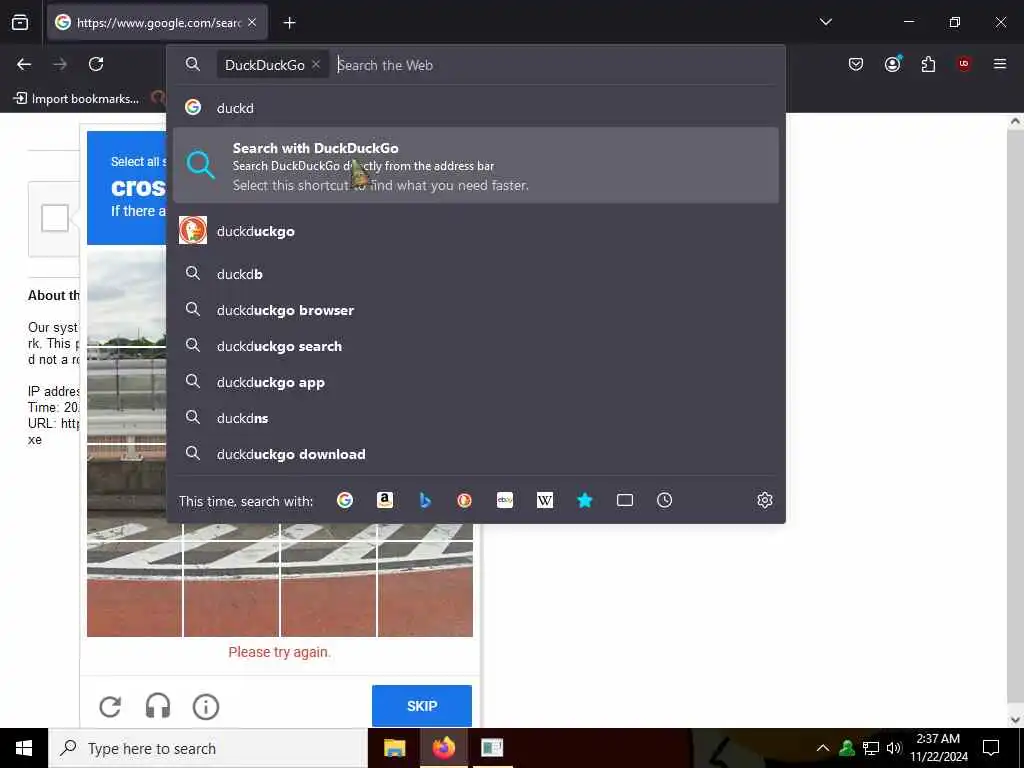Screen dimensions: 1024x768
Task: Open Windows notification center icon
Action: click(991, 748)
